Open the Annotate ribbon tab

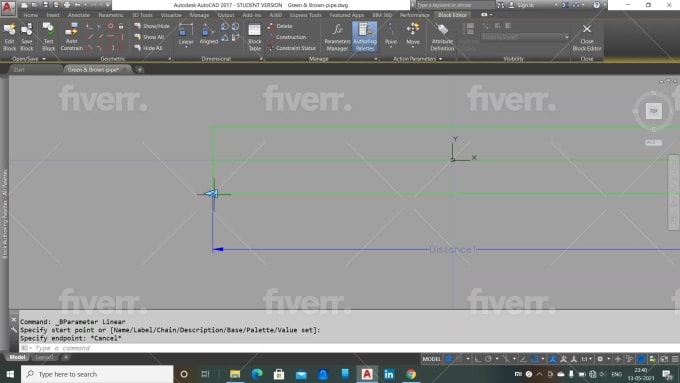click(x=78, y=15)
